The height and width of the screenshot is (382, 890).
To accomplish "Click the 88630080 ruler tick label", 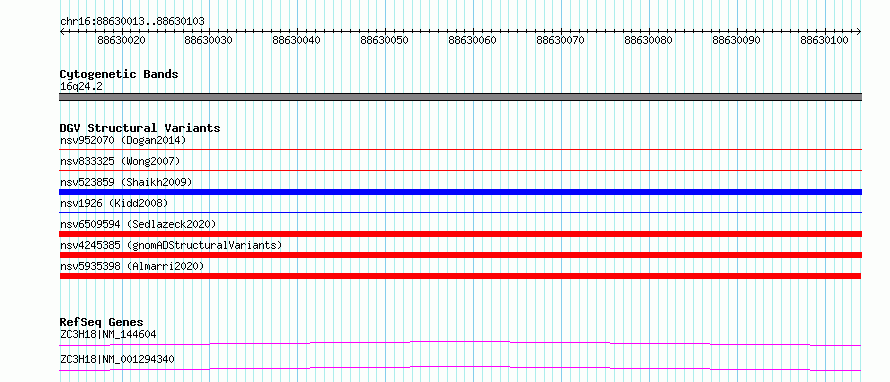I will [x=649, y=40].
